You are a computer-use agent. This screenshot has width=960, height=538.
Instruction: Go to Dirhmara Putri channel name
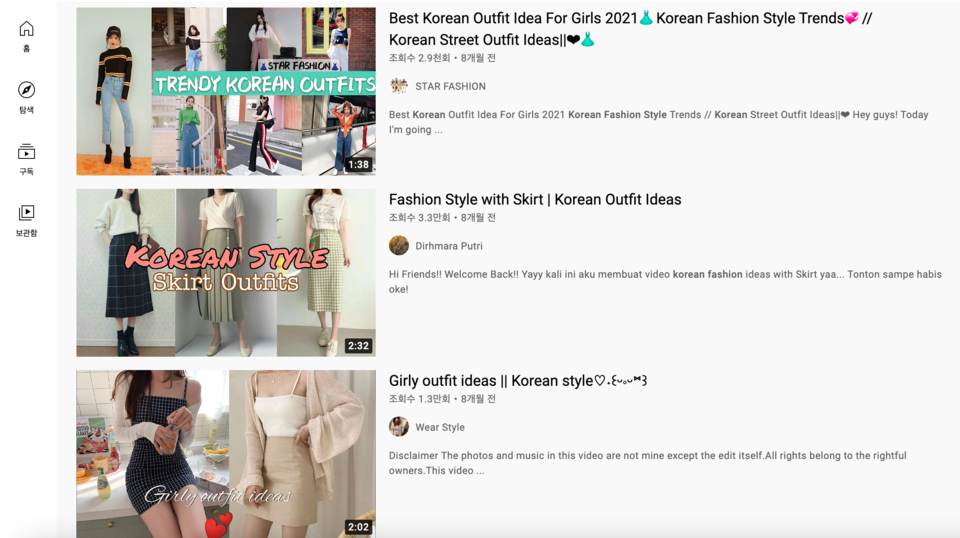[449, 246]
